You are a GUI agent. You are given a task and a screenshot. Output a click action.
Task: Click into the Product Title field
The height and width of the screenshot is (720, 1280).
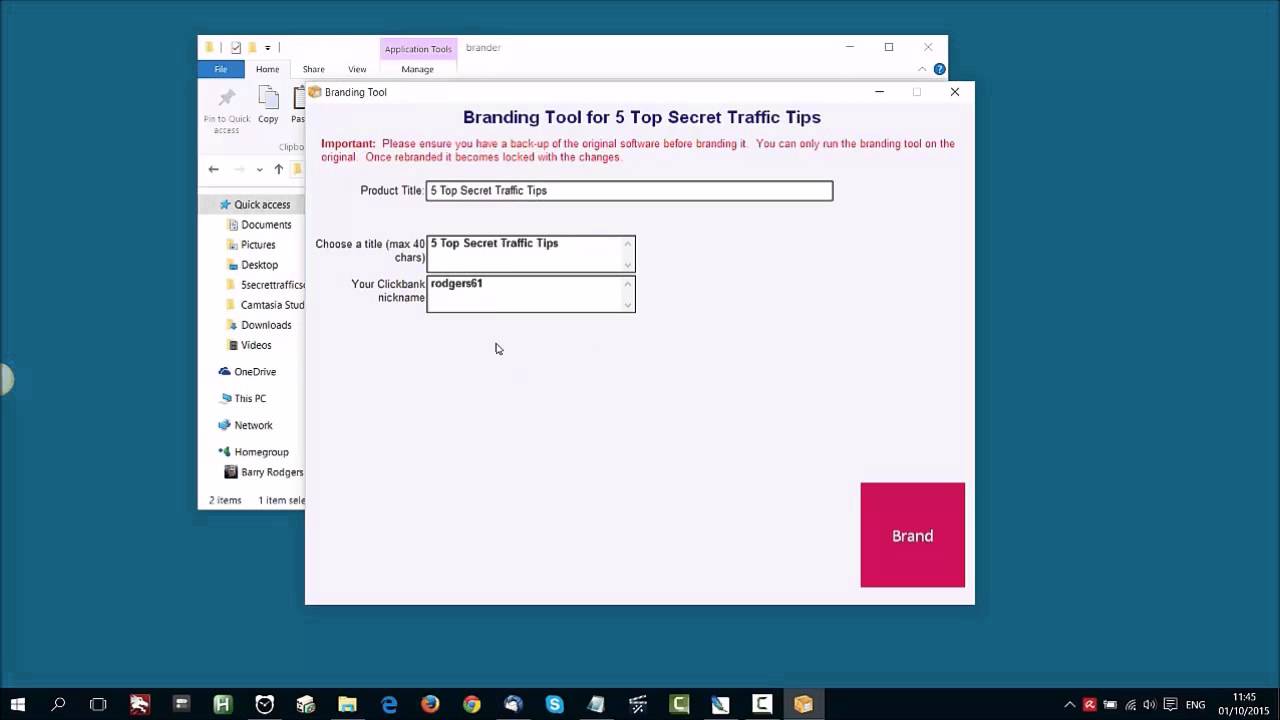pyautogui.click(x=629, y=190)
